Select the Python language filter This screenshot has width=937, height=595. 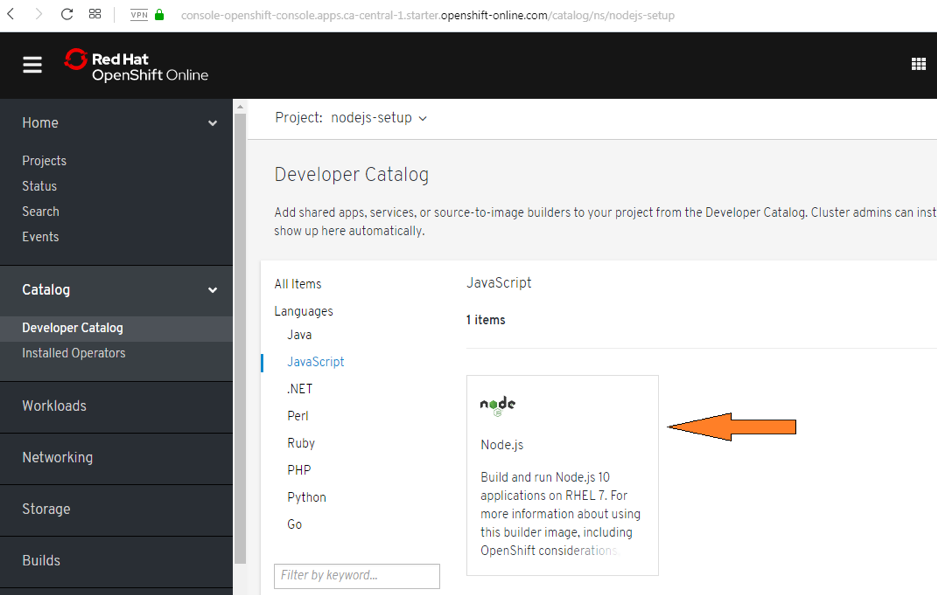(x=306, y=497)
